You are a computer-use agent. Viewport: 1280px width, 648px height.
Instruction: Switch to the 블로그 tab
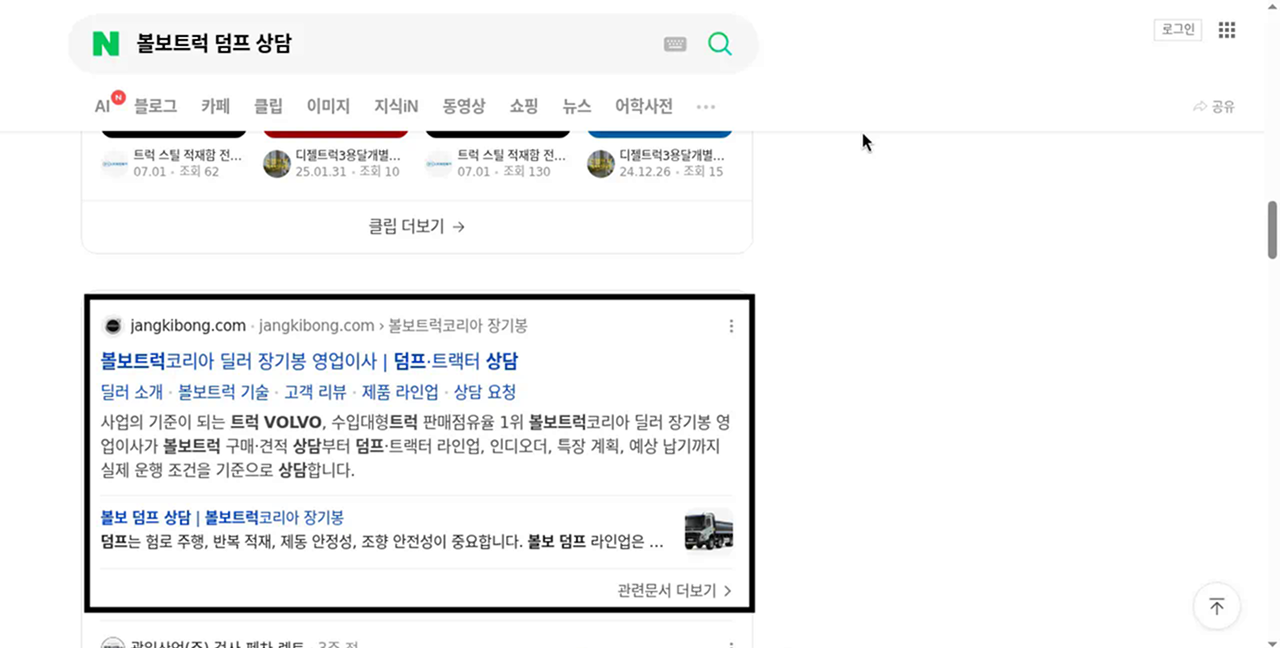coord(155,106)
